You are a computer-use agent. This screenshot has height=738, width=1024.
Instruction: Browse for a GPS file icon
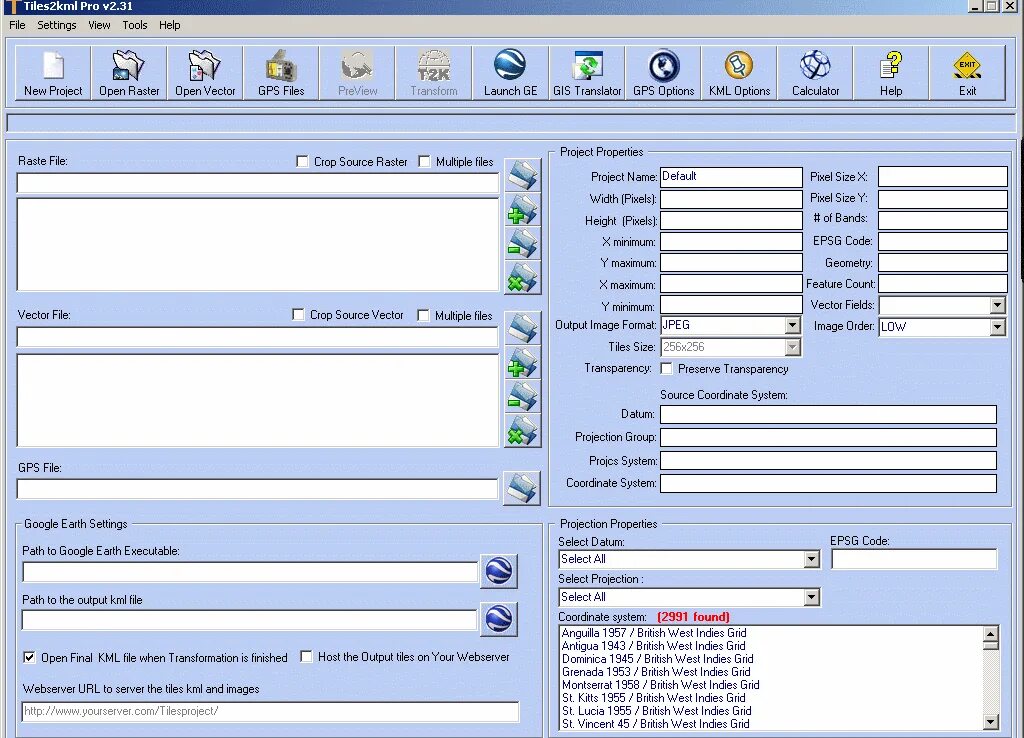click(x=522, y=488)
